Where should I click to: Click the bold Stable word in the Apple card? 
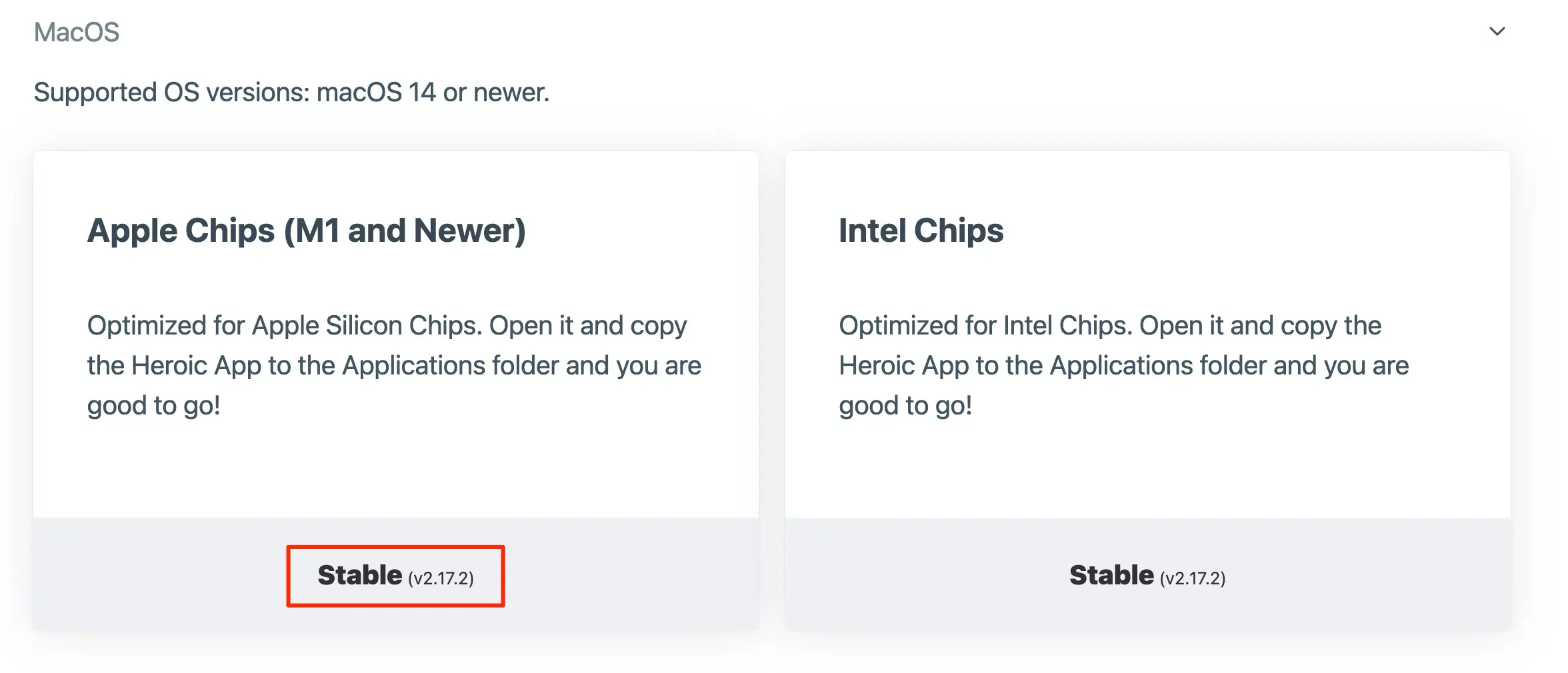(x=360, y=575)
